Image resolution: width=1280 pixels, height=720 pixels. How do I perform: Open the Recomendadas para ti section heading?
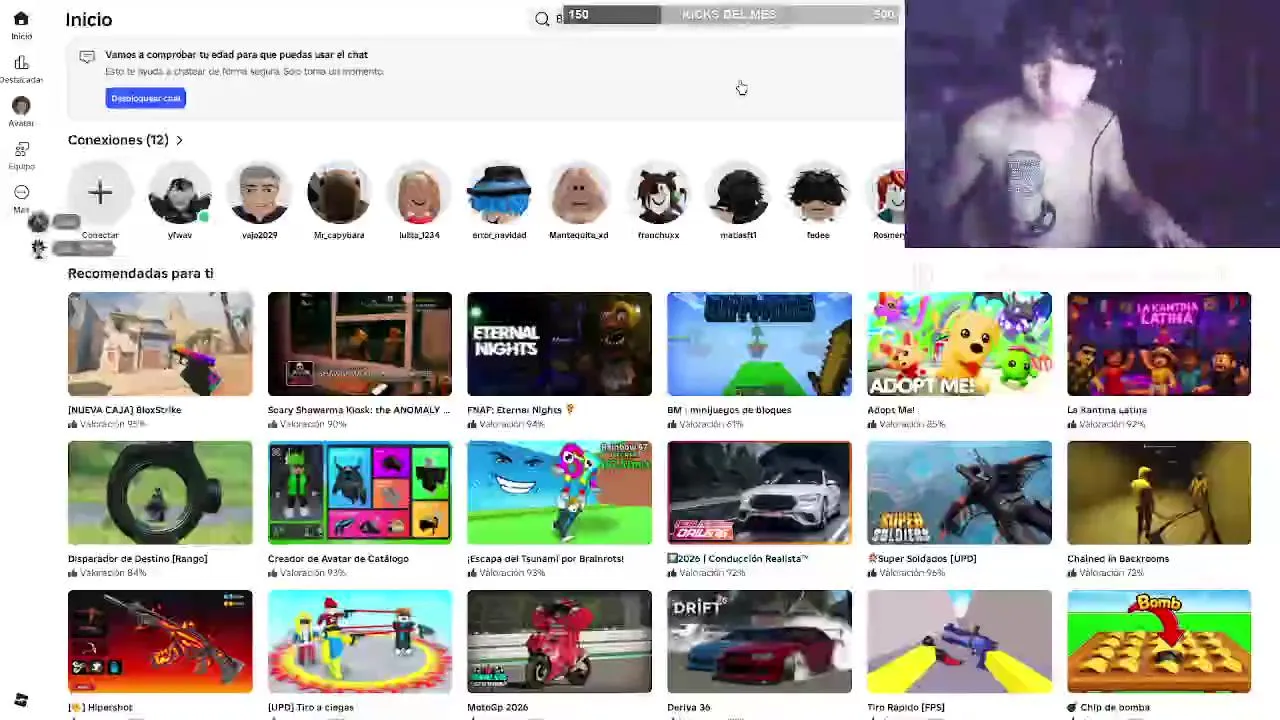tap(141, 273)
